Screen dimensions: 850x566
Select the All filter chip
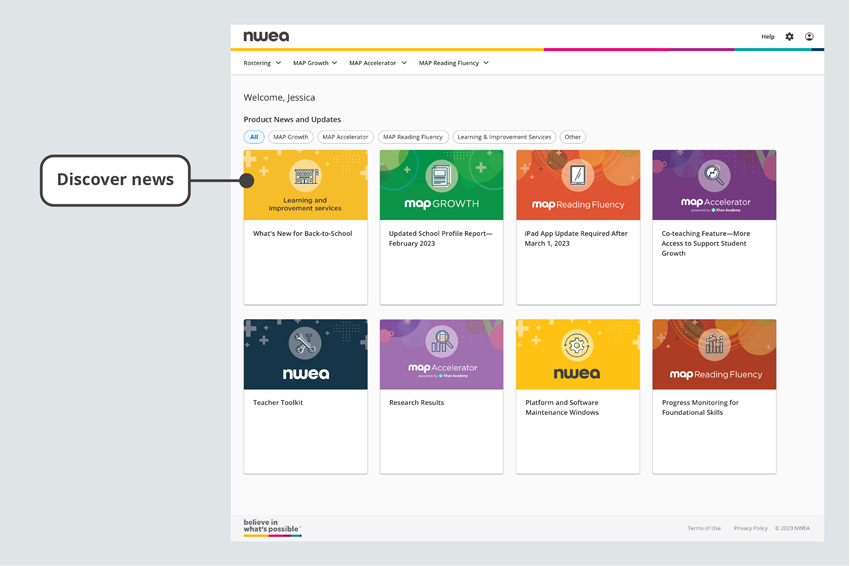click(x=254, y=137)
